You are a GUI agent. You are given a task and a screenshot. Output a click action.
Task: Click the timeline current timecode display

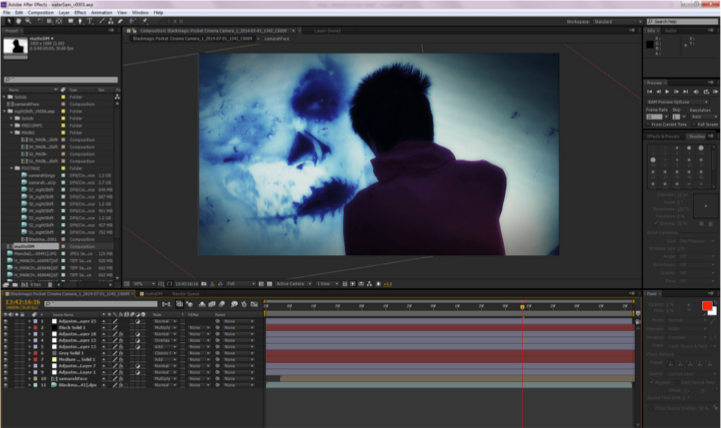[23, 302]
